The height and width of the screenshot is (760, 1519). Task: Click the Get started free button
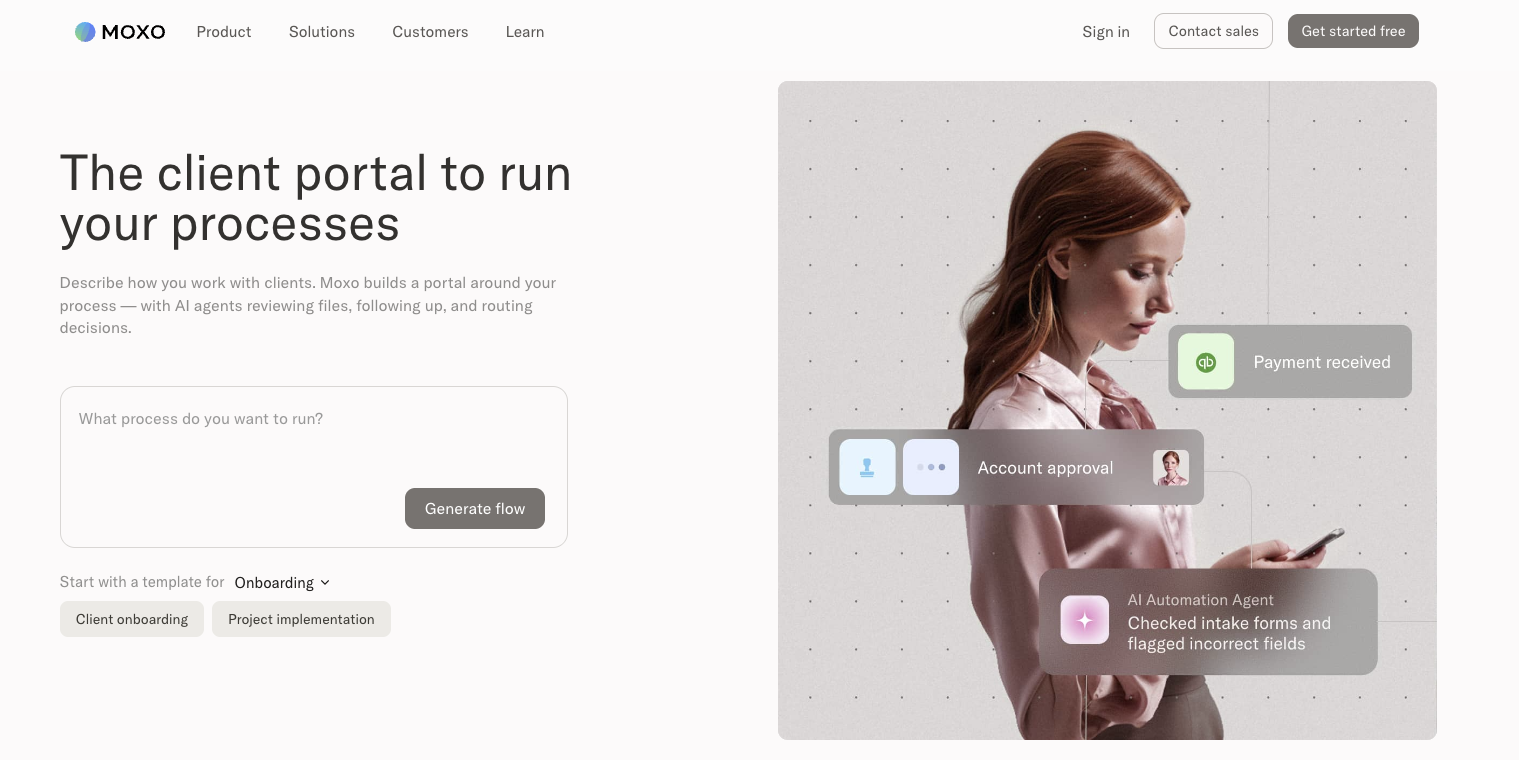point(1353,31)
